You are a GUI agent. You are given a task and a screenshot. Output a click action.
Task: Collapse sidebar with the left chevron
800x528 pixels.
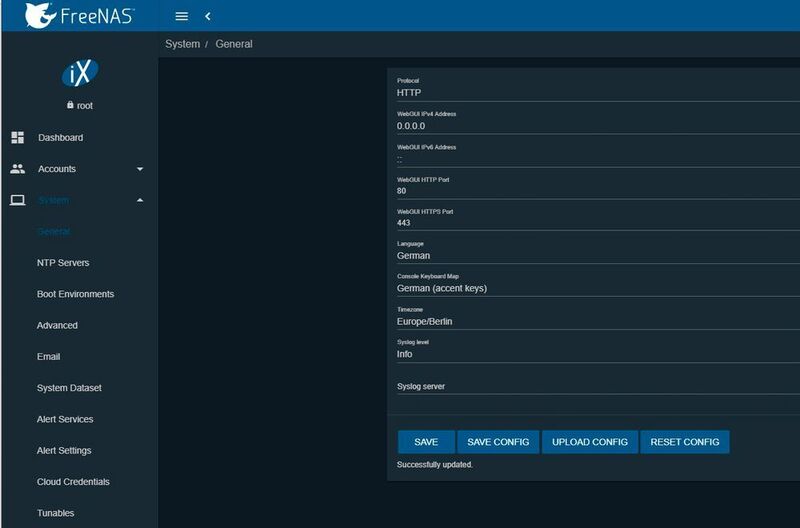pyautogui.click(x=208, y=16)
